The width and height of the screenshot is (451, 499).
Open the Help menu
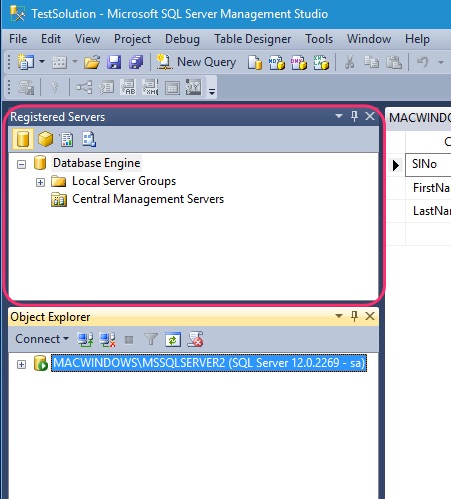point(417,39)
